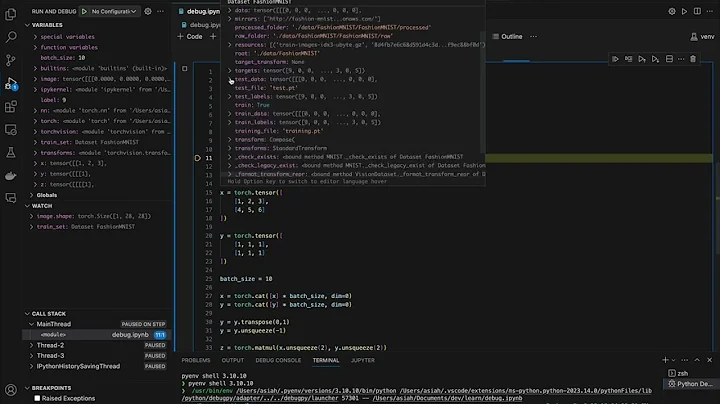Expand transform Compose in the hover popup

[x=230, y=140]
